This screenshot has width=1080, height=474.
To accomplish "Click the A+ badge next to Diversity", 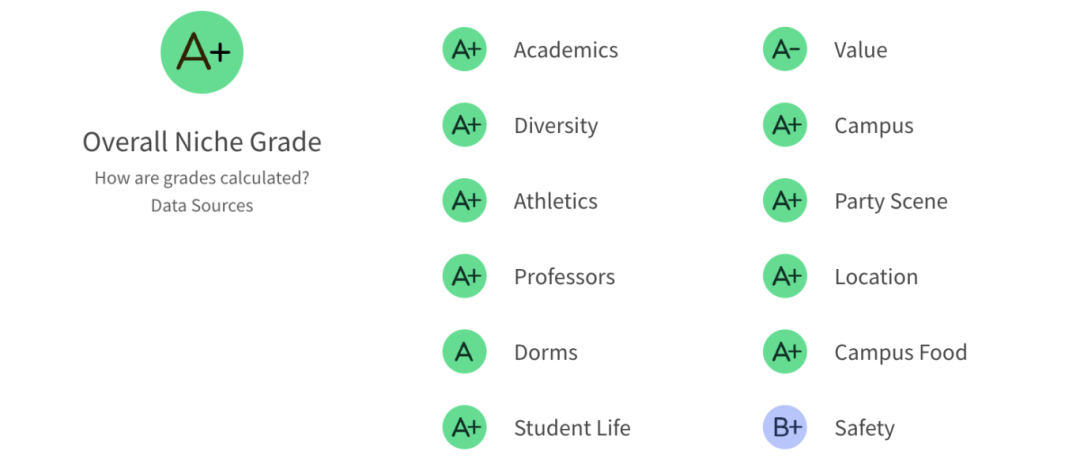I will [465, 125].
